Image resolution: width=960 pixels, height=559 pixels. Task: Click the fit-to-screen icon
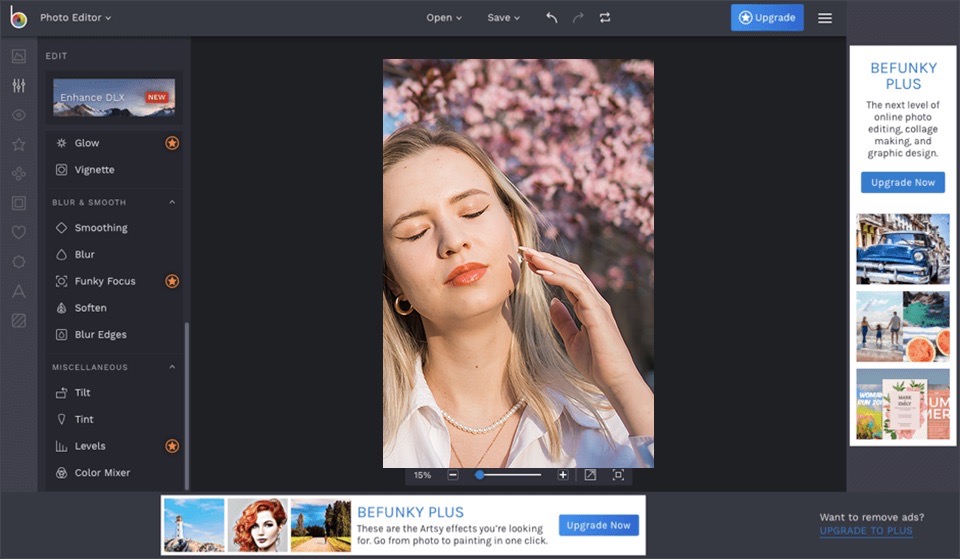(590, 475)
